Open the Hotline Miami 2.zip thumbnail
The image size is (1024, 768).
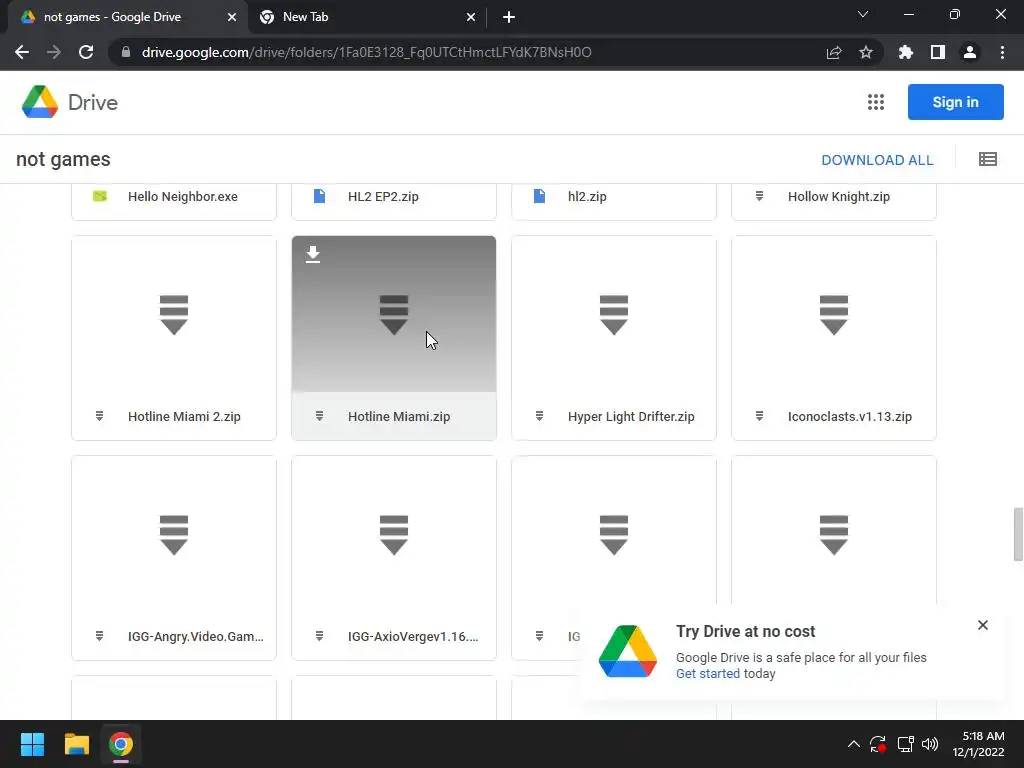(x=174, y=315)
